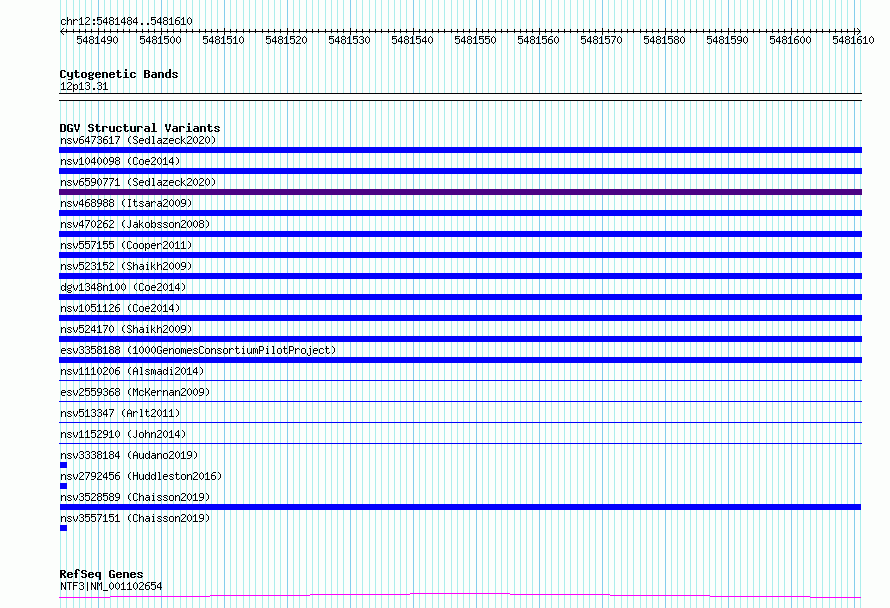The width and height of the screenshot is (890, 608).
Task: Select variant label nsv1110206 (Alsmadi2014)
Action: click(x=132, y=371)
